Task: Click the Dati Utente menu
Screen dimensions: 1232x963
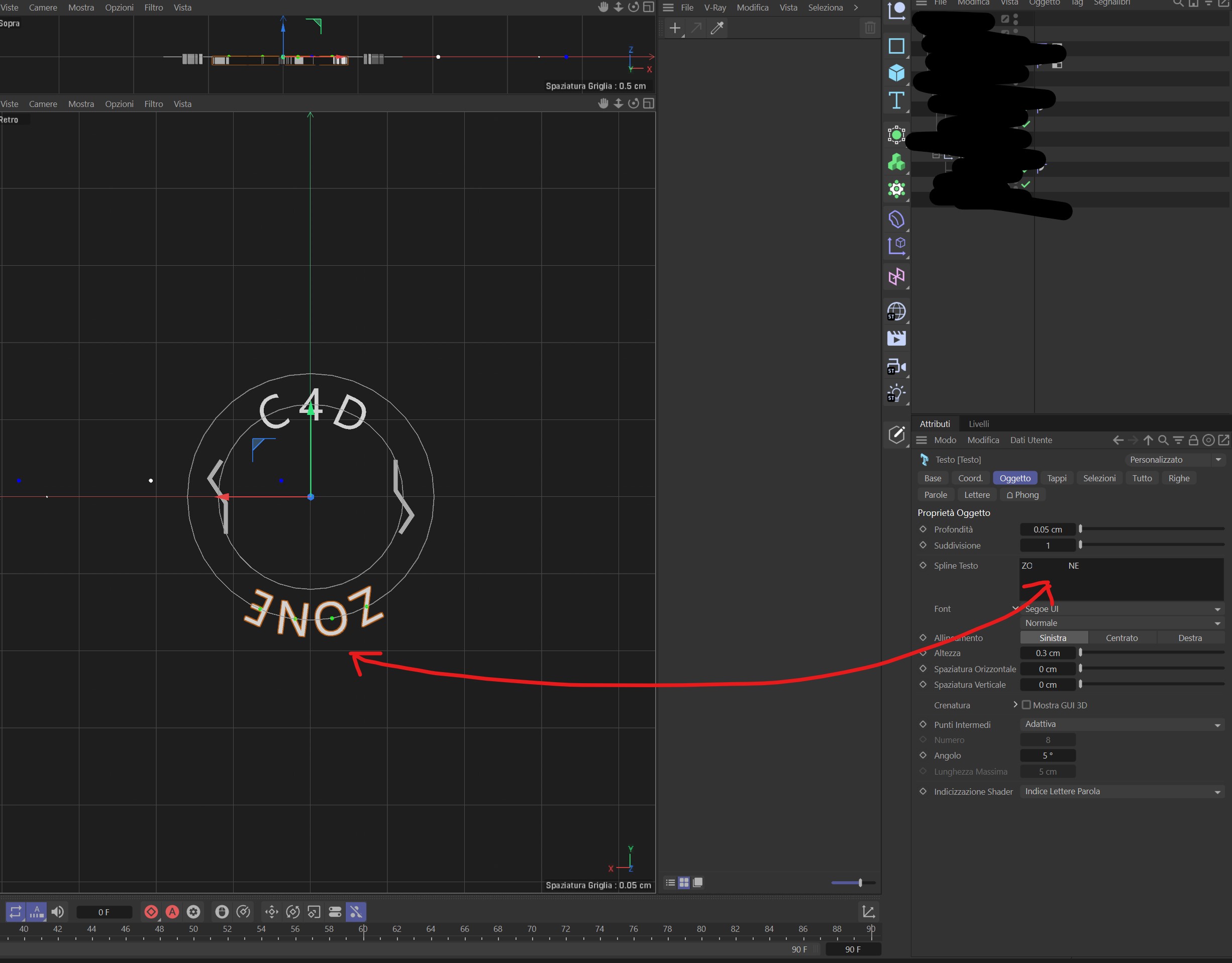Action: (1031, 440)
